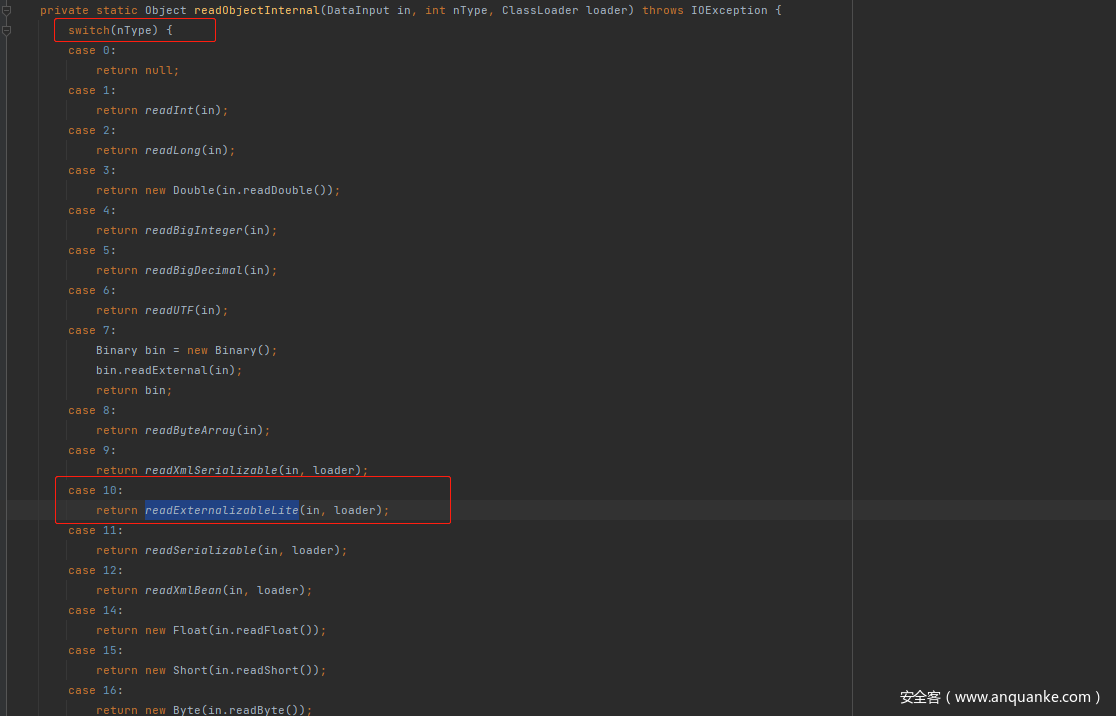
Task: Place cursor on readSerializable call
Action: [200, 550]
